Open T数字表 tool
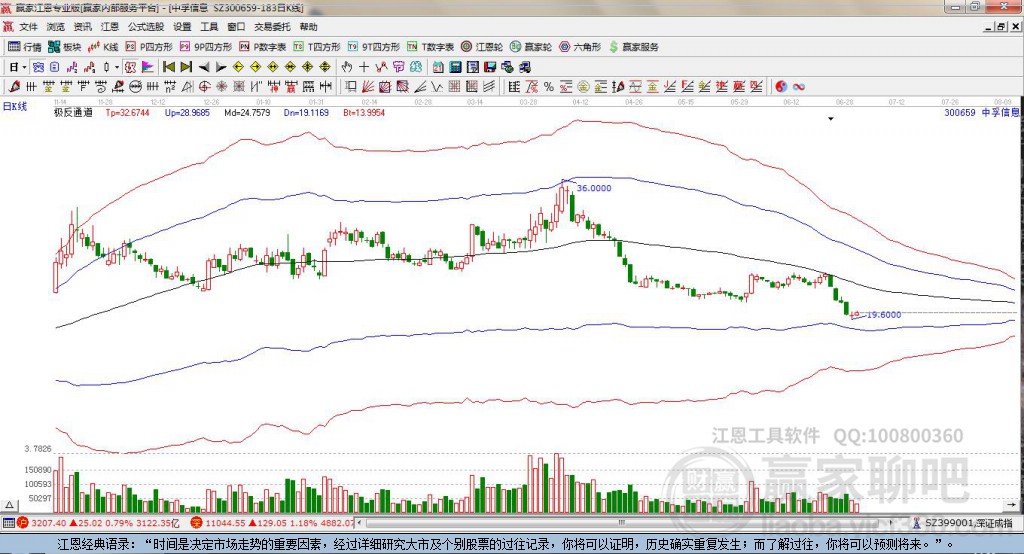Image resolution: width=1024 pixels, height=554 pixels. point(430,47)
